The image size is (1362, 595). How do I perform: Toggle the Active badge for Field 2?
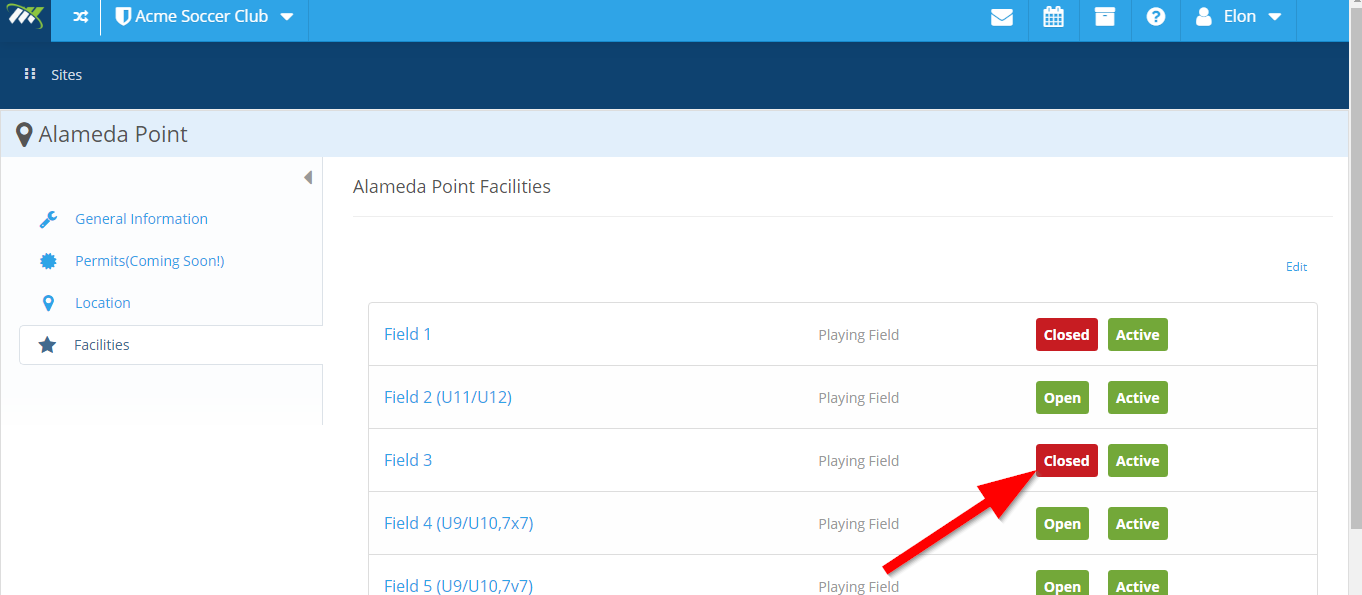tap(1137, 398)
